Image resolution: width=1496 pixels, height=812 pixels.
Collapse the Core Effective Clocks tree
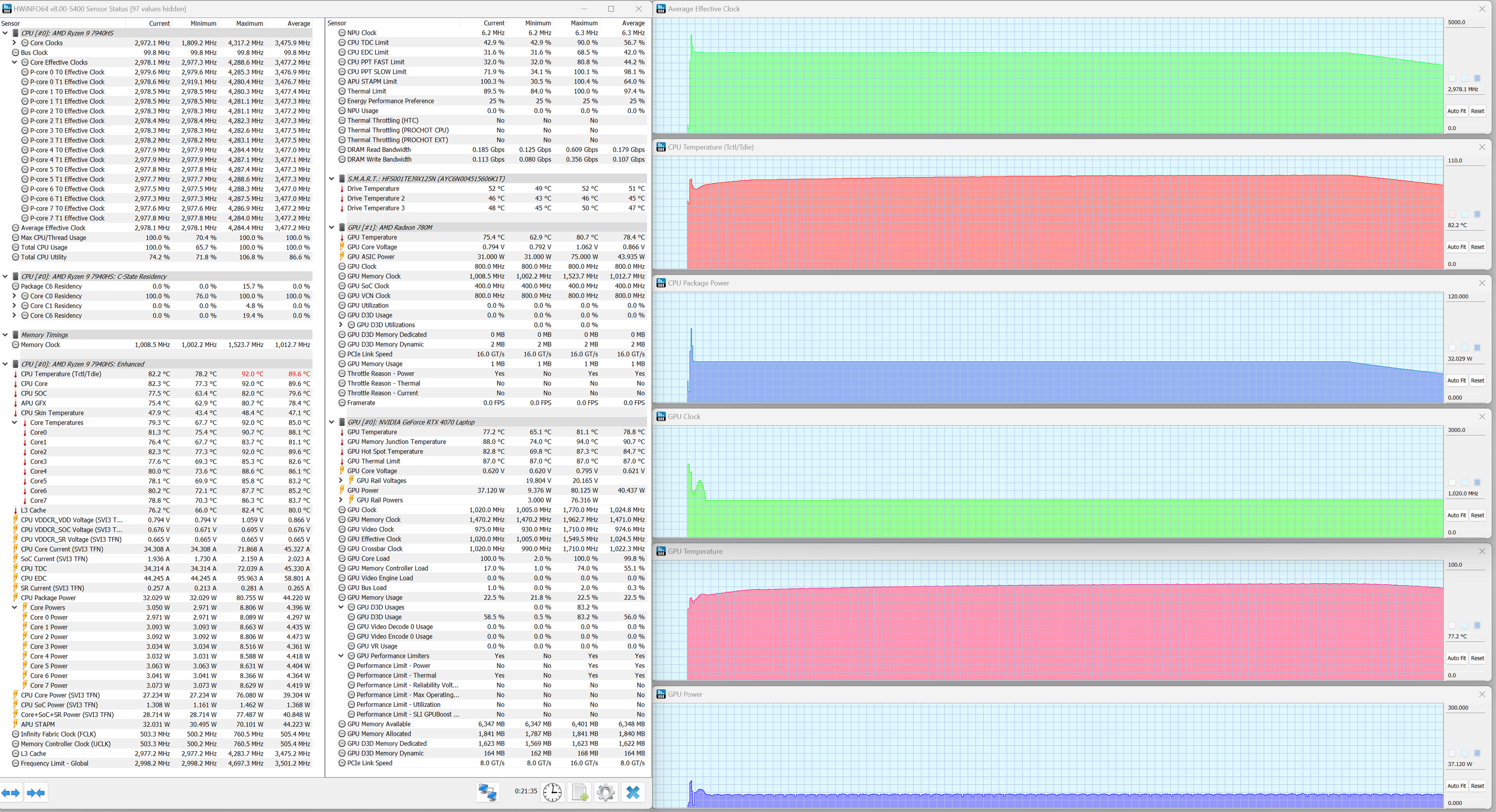(x=14, y=62)
